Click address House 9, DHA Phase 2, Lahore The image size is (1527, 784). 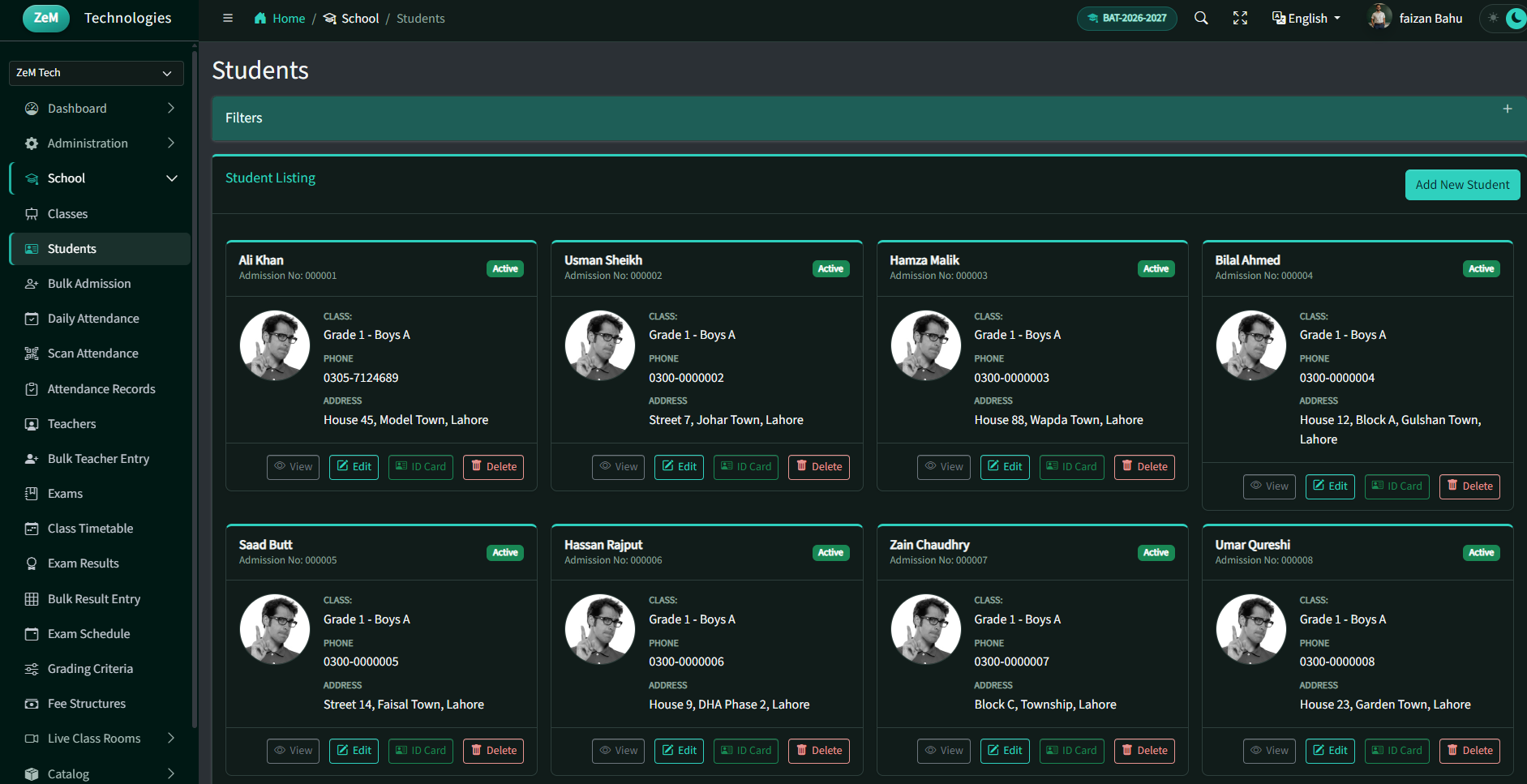(729, 705)
